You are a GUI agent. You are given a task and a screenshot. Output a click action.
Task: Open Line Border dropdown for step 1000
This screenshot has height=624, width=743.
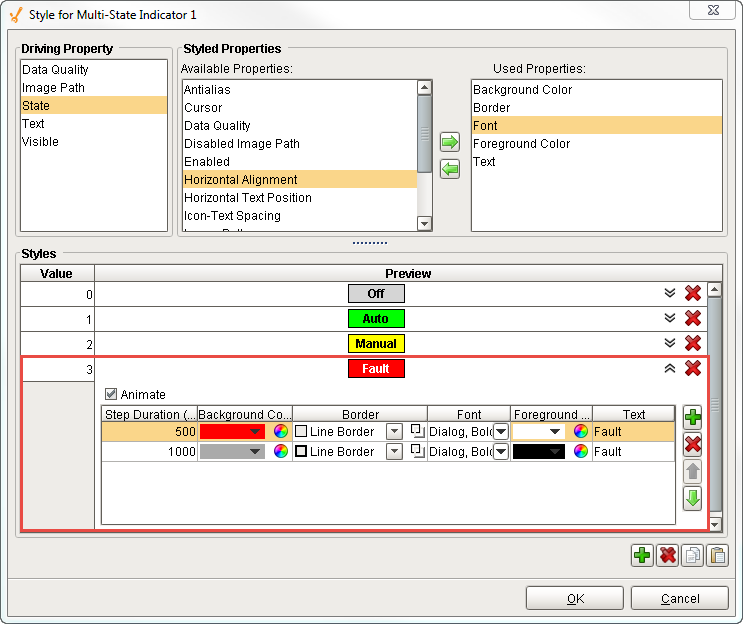394,452
